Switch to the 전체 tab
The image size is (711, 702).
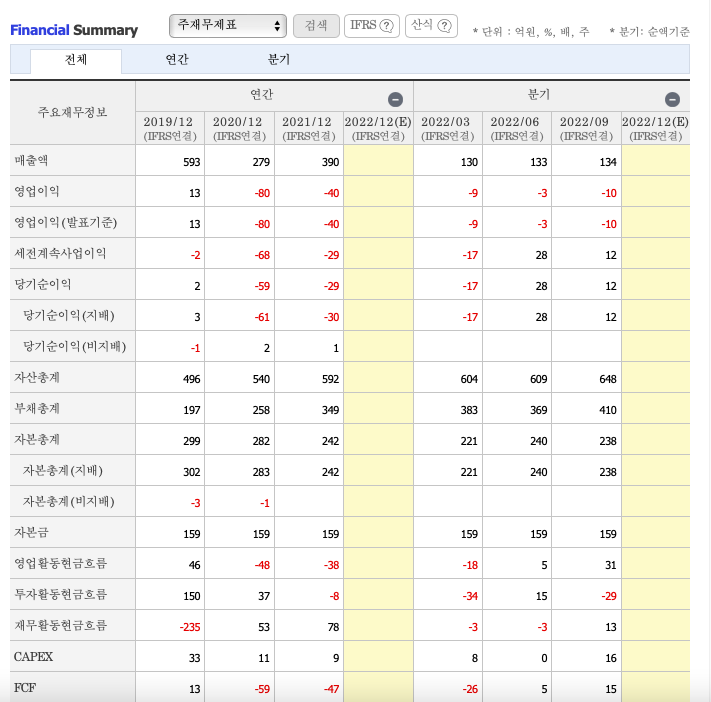[x=76, y=60]
